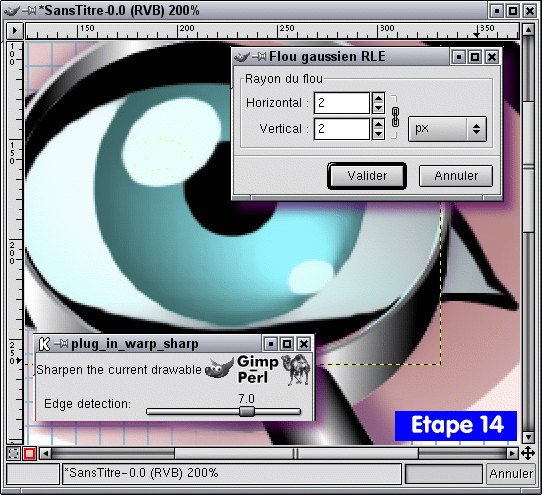
Task: Increase the Horizontal blur radius by one step
Action: [378, 98]
